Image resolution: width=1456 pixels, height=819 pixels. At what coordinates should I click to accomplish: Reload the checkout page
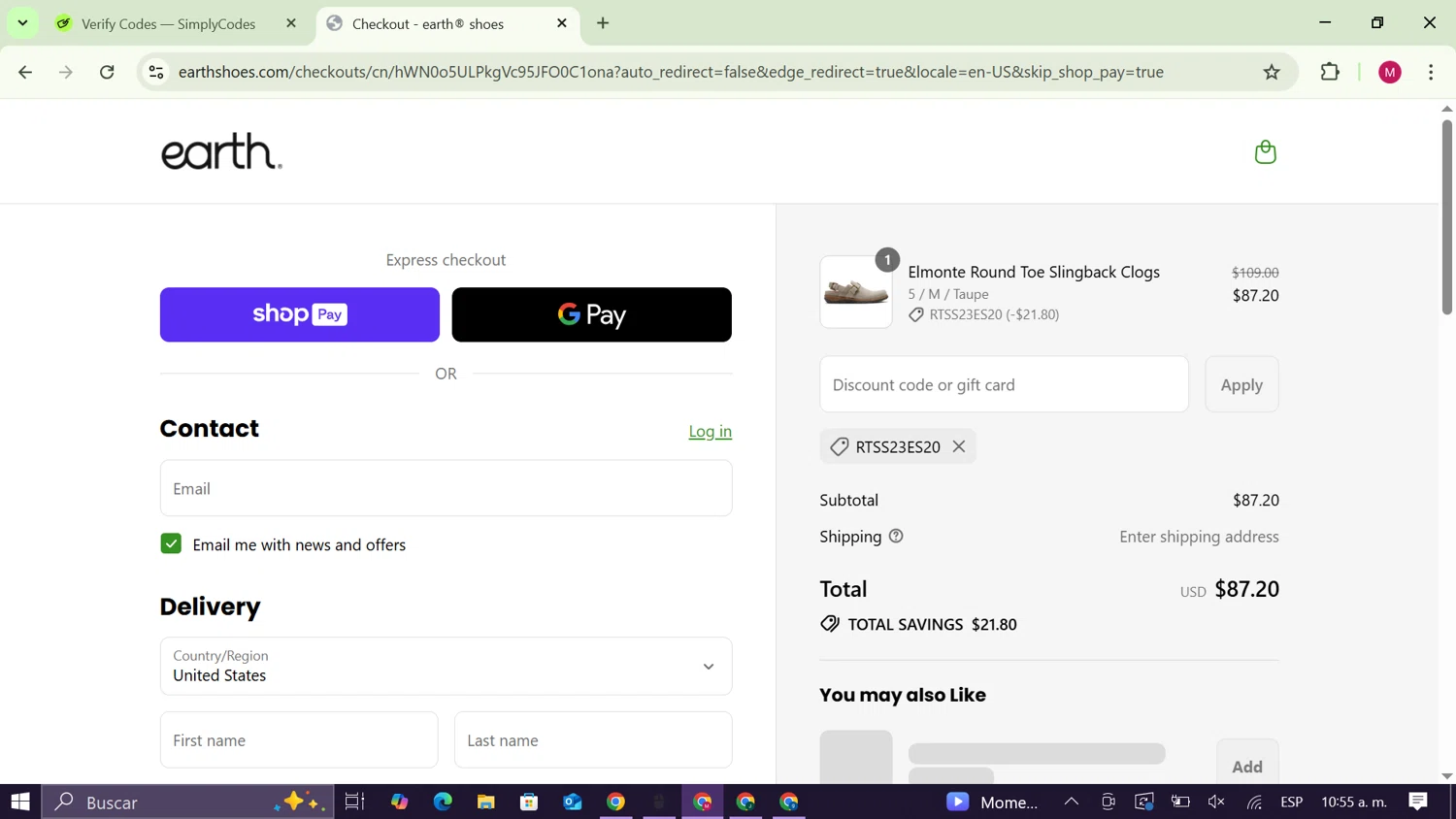click(x=107, y=72)
